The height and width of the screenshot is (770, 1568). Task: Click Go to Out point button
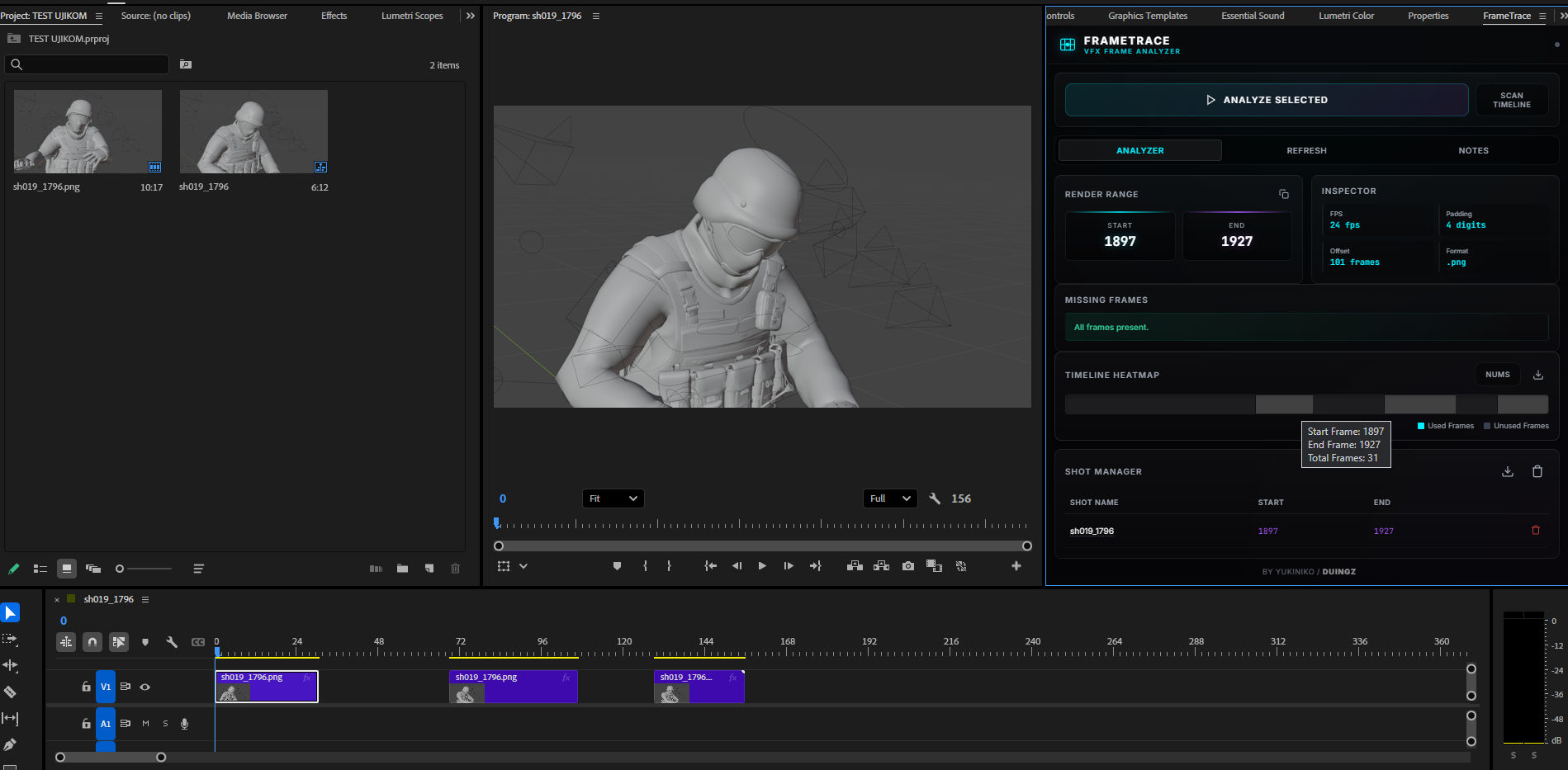[x=816, y=566]
